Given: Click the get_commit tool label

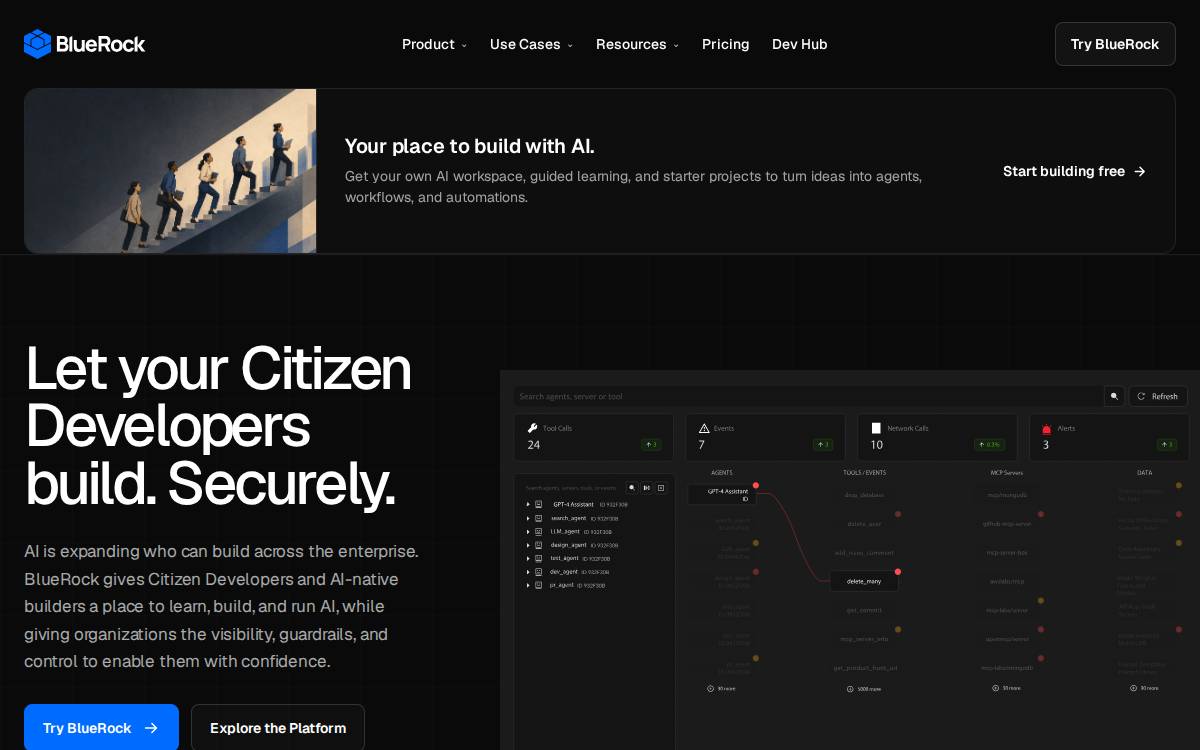Looking at the screenshot, I should pyautogui.click(x=864, y=610).
